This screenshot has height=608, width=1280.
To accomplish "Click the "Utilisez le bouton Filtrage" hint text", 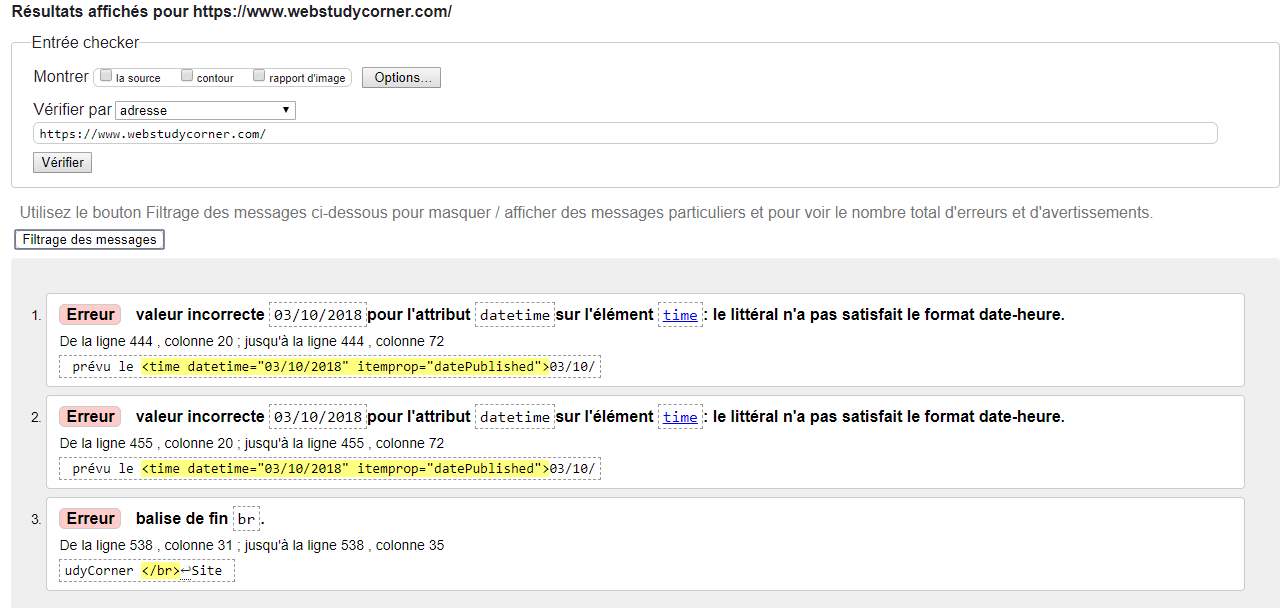I will (586, 212).
